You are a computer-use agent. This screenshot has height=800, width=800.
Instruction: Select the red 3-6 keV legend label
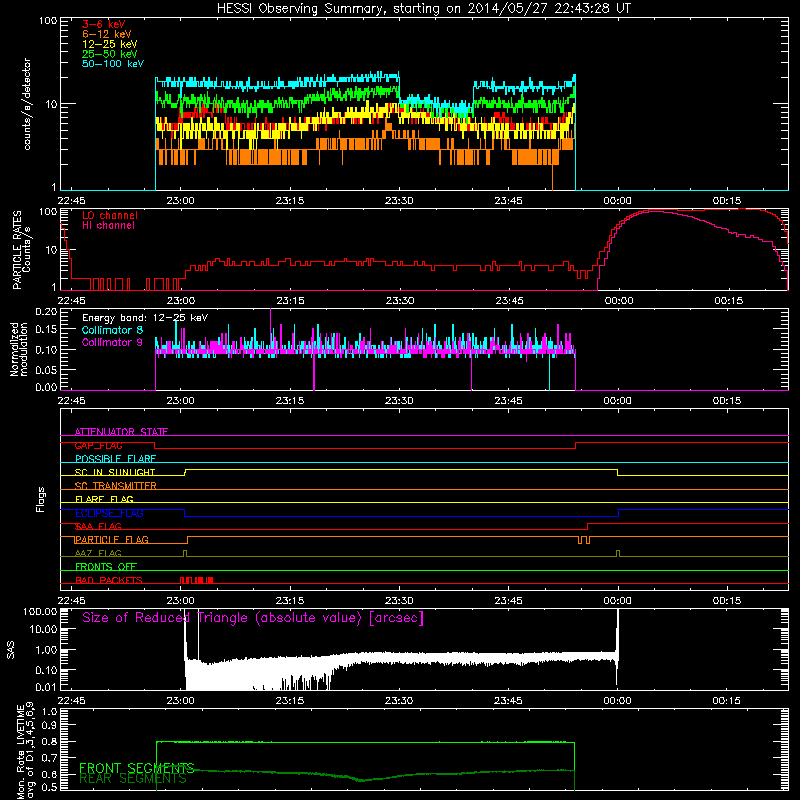tap(103, 24)
